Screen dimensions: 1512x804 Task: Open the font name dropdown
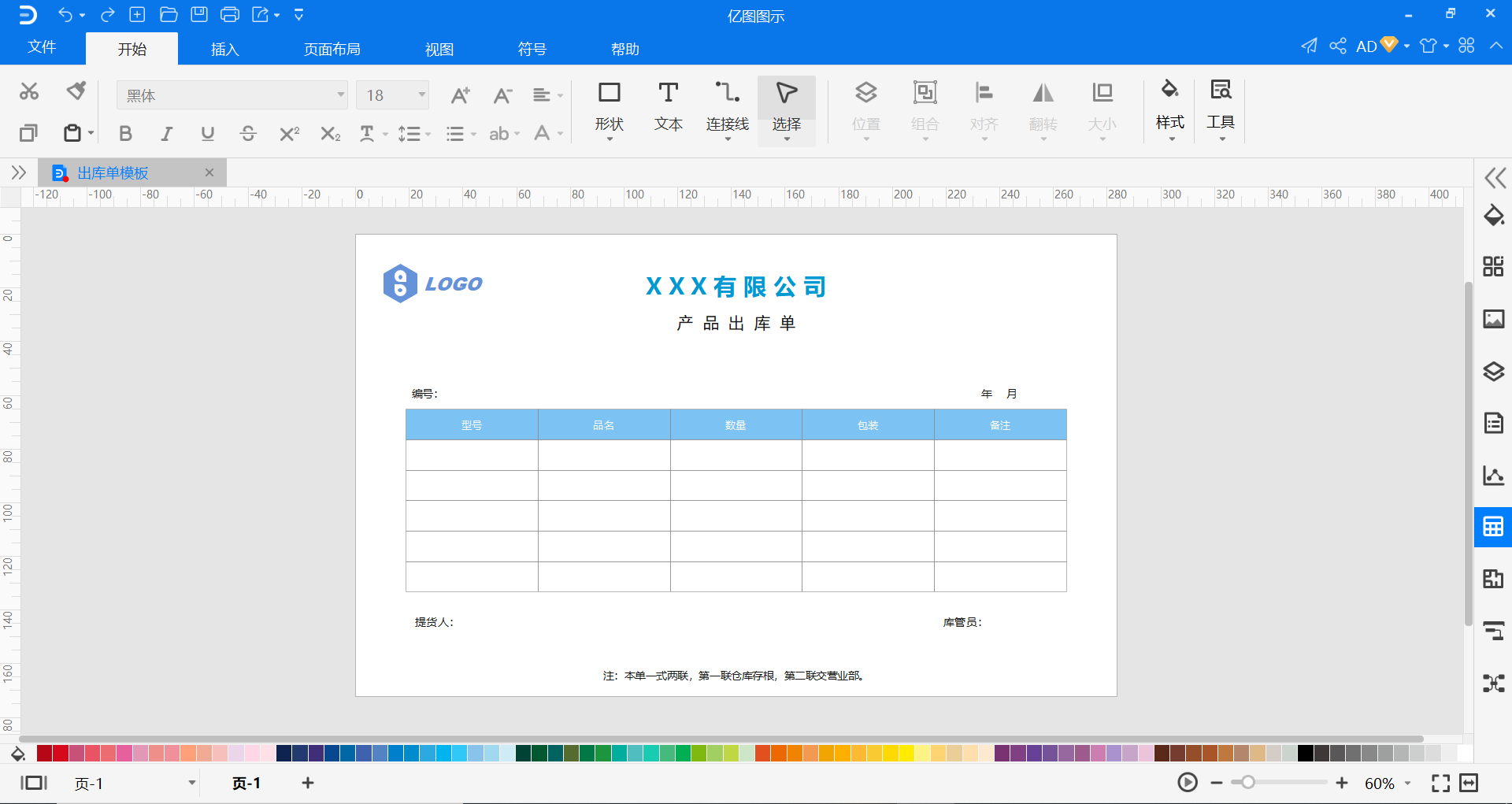pyautogui.click(x=340, y=95)
